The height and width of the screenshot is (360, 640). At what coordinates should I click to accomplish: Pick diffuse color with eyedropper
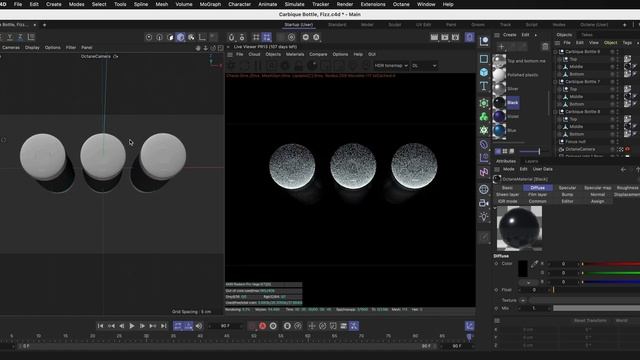click(534, 264)
